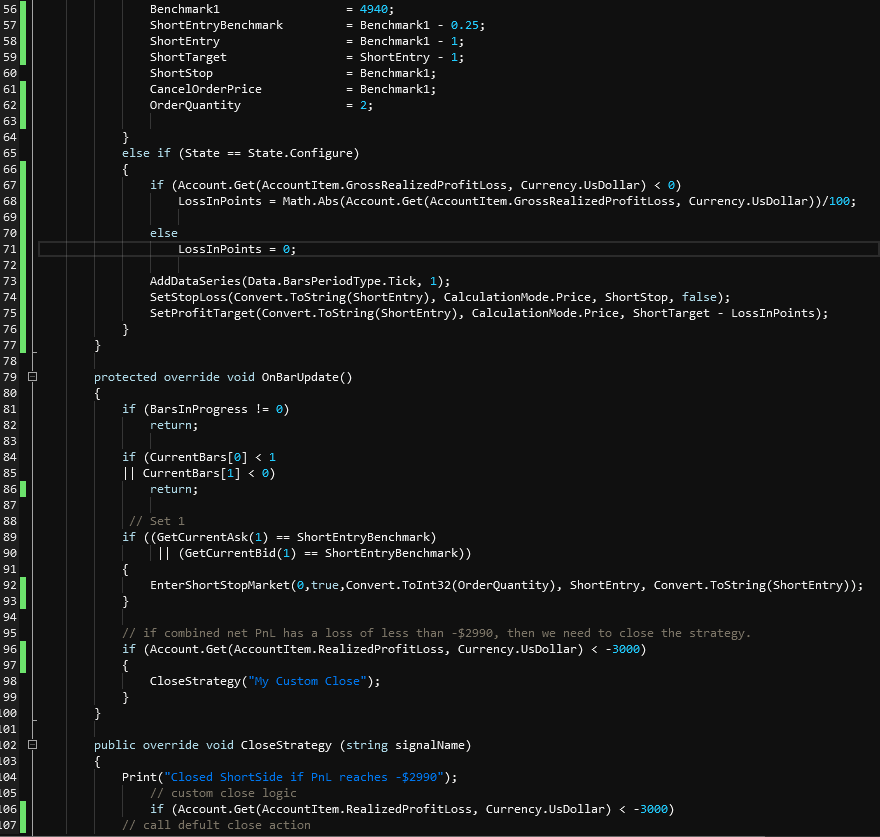The width and height of the screenshot is (880, 837).
Task: Set a breakpoint on the Print statement line
Action: point(8,777)
